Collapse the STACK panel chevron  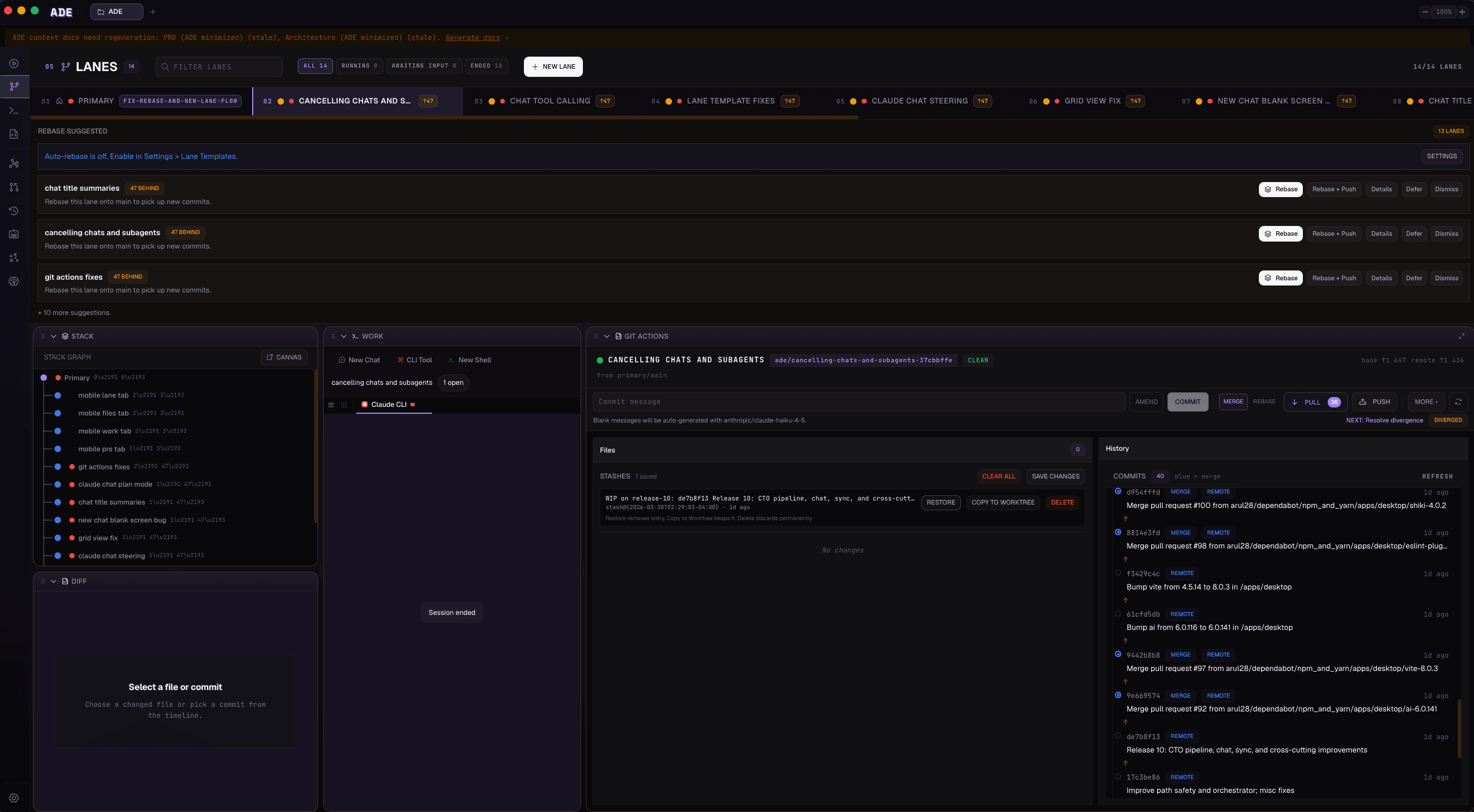[53, 336]
